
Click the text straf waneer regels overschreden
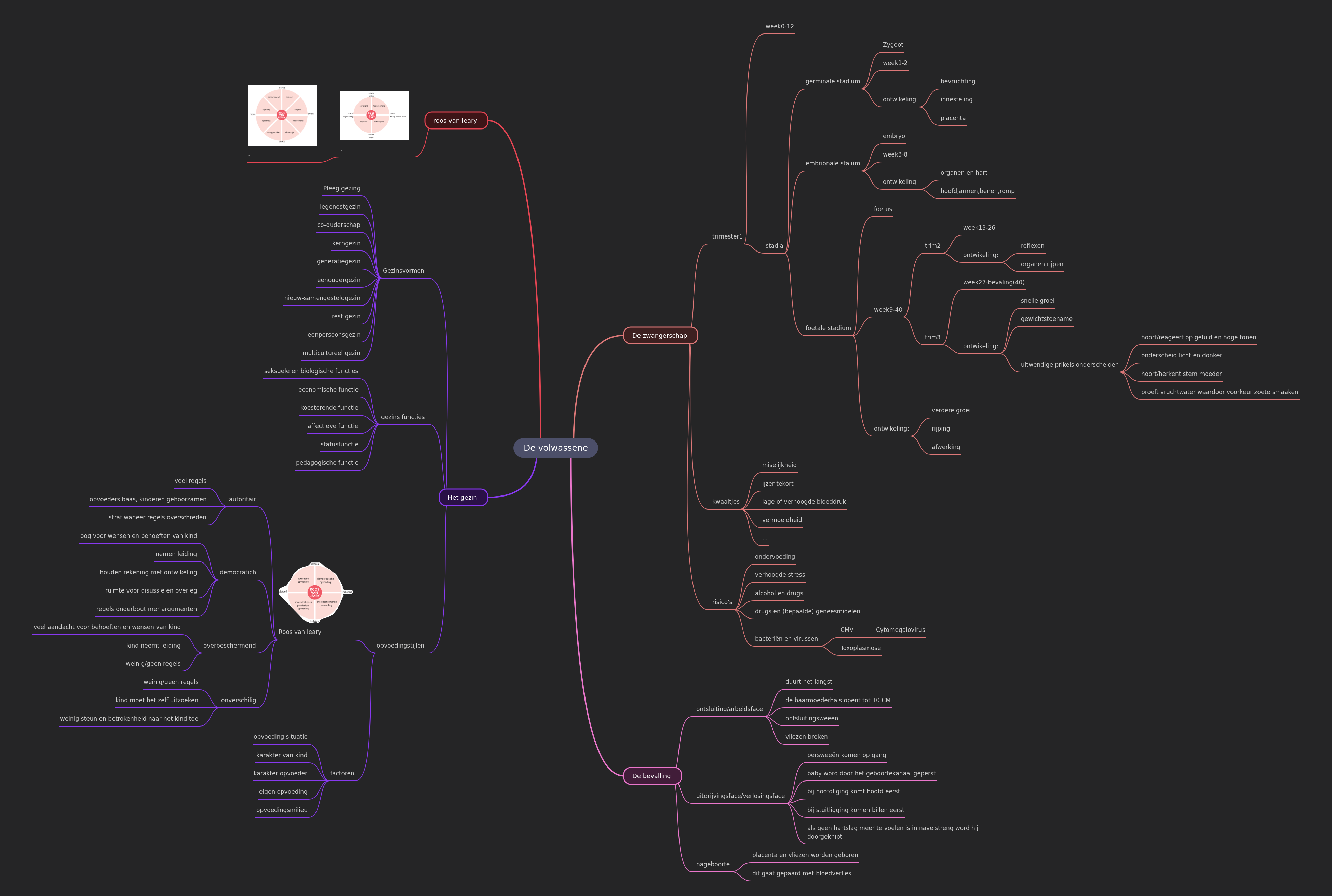[x=158, y=518]
